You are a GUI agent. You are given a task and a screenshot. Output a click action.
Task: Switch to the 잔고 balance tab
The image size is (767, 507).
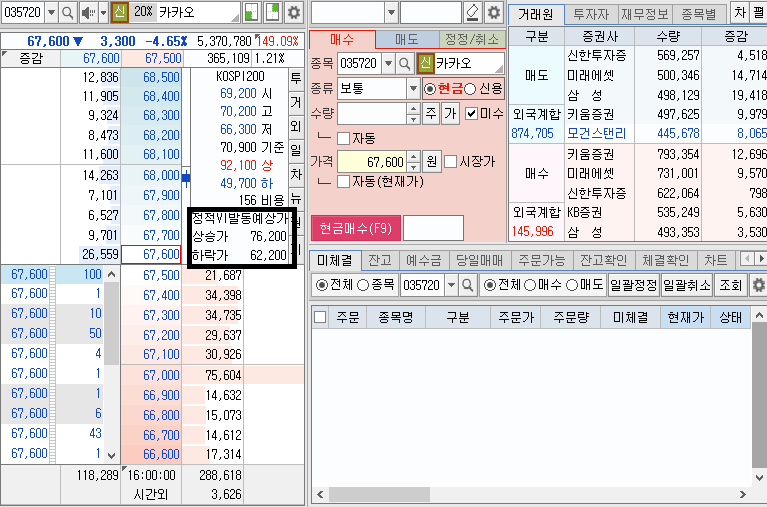pos(380,260)
